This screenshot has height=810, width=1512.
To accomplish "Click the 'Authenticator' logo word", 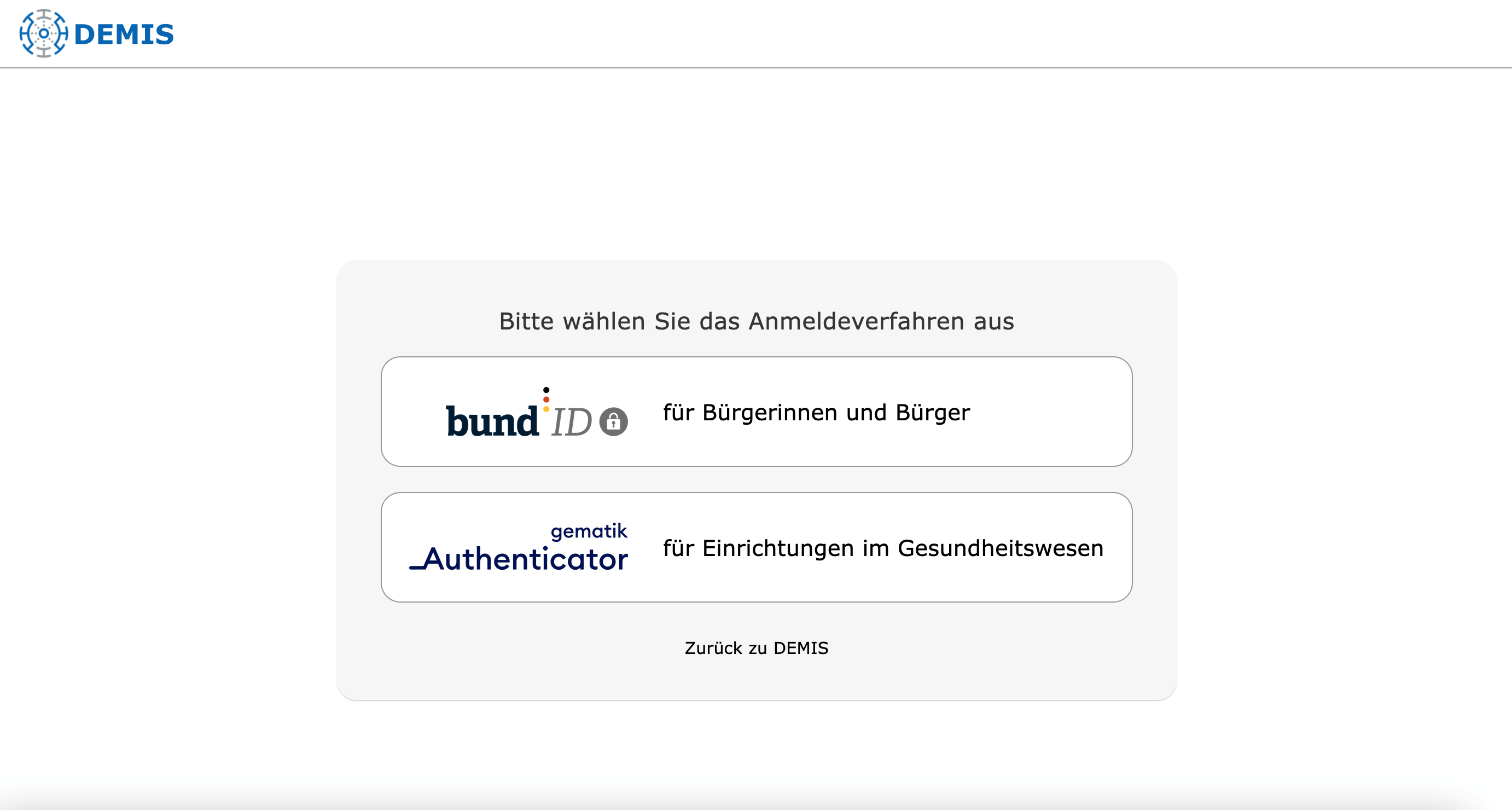I will (x=526, y=559).
